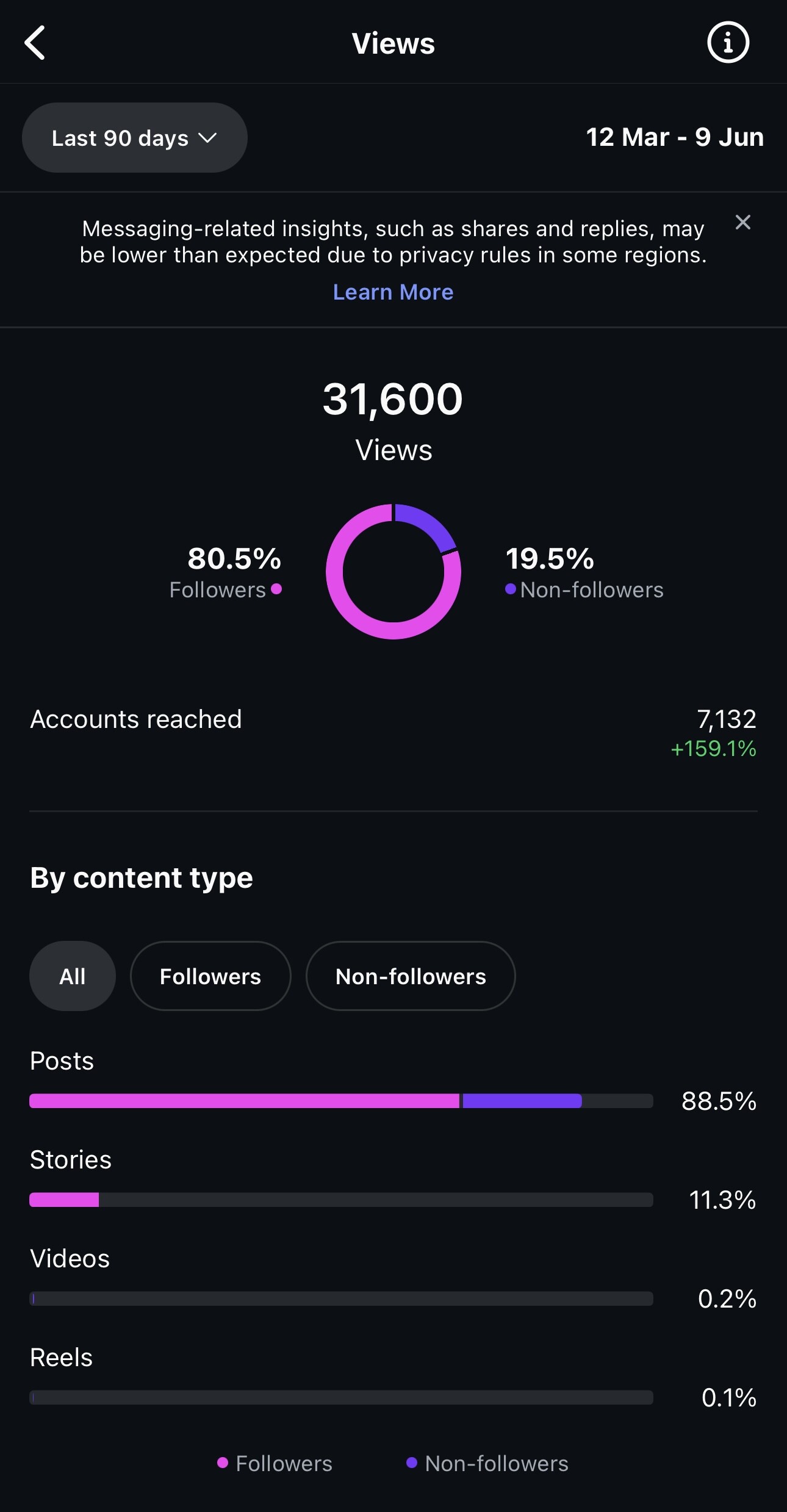Tap the purple Non-followers dot beside 19.5%
Screen dimensions: 787x1512
[x=511, y=589]
